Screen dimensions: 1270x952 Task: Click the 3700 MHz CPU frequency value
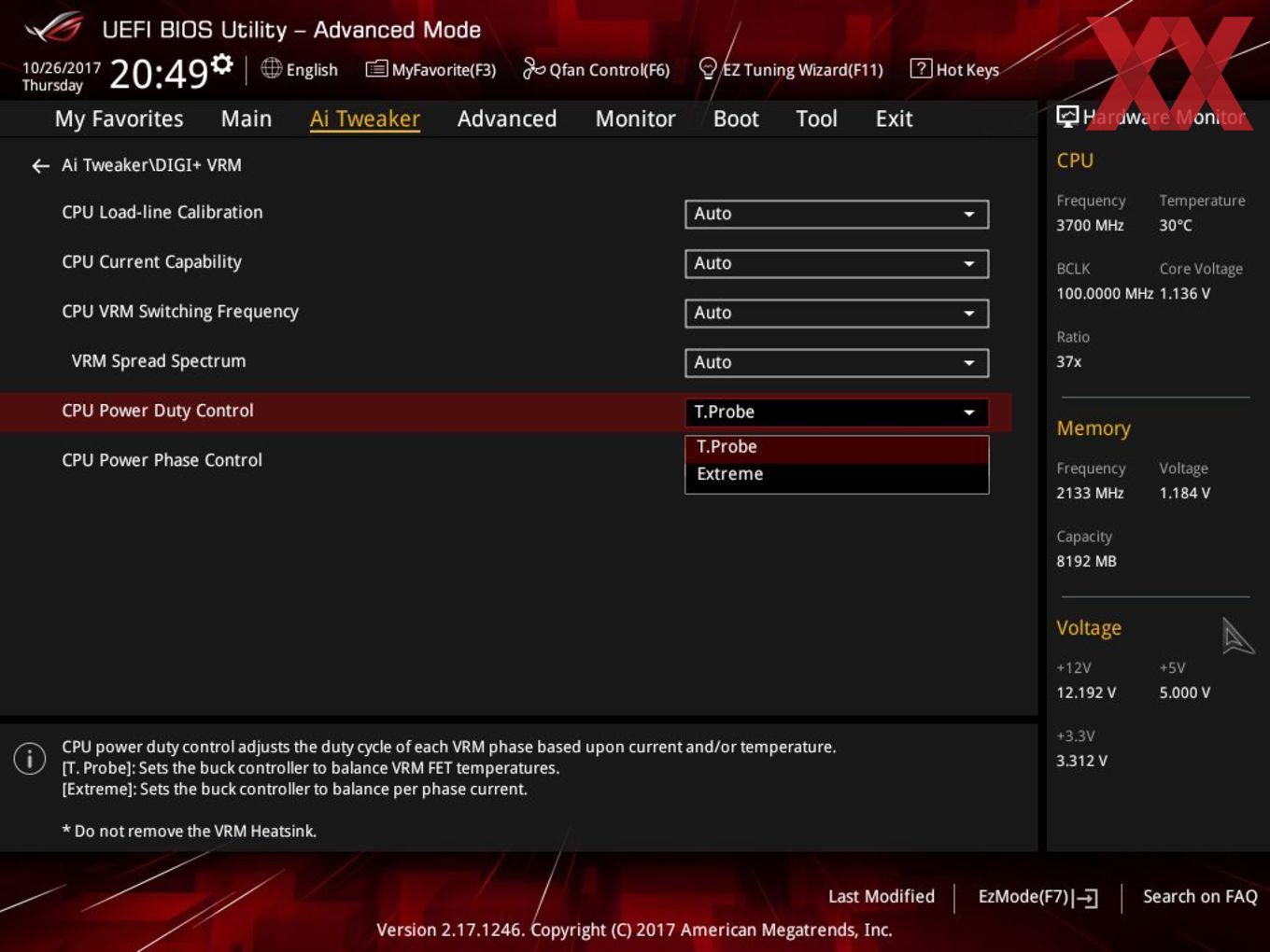(x=1090, y=225)
